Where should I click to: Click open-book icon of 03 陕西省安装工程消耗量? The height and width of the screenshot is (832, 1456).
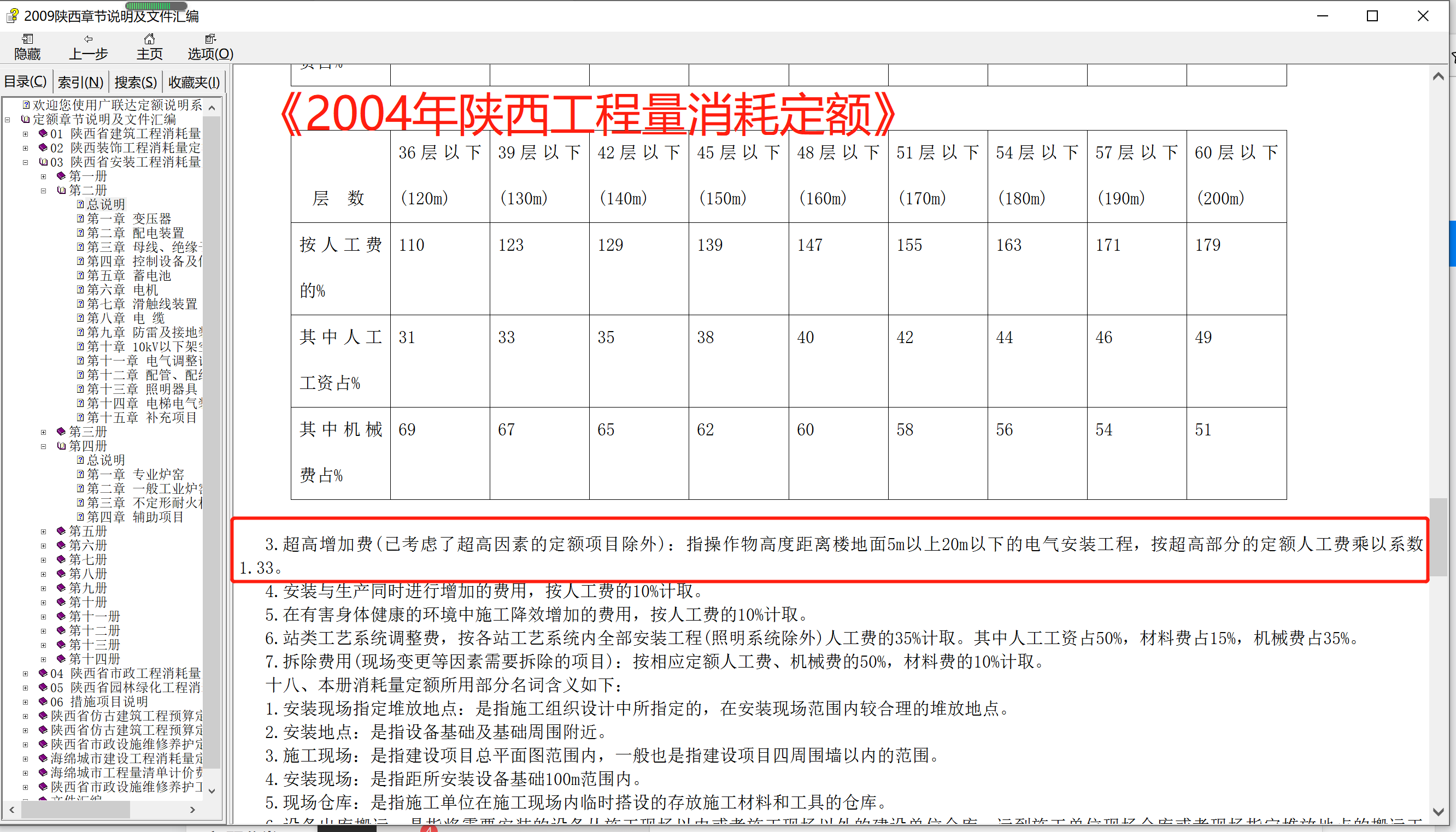[x=43, y=162]
